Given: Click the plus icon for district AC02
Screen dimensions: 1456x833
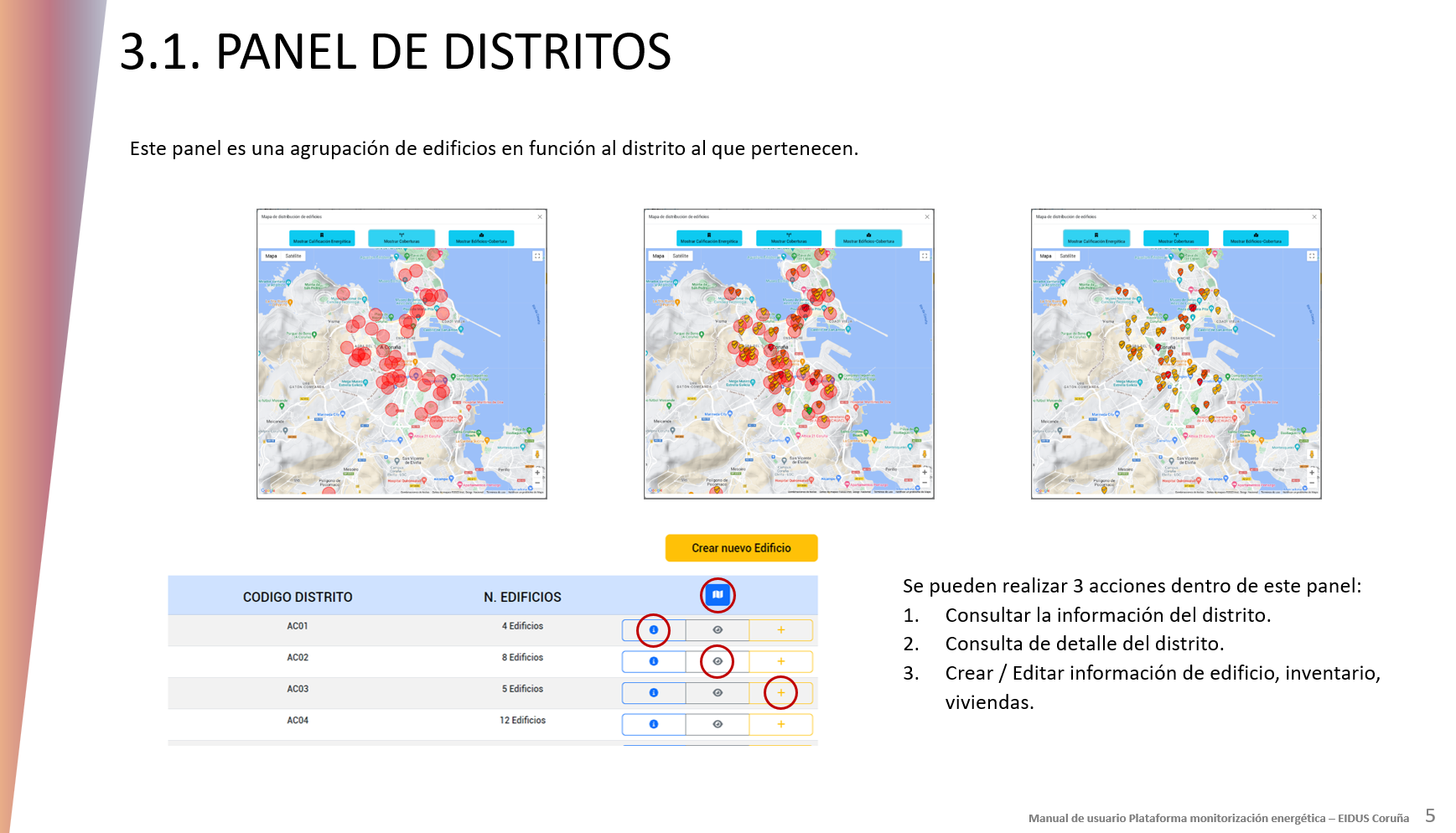Looking at the screenshot, I should 781,661.
